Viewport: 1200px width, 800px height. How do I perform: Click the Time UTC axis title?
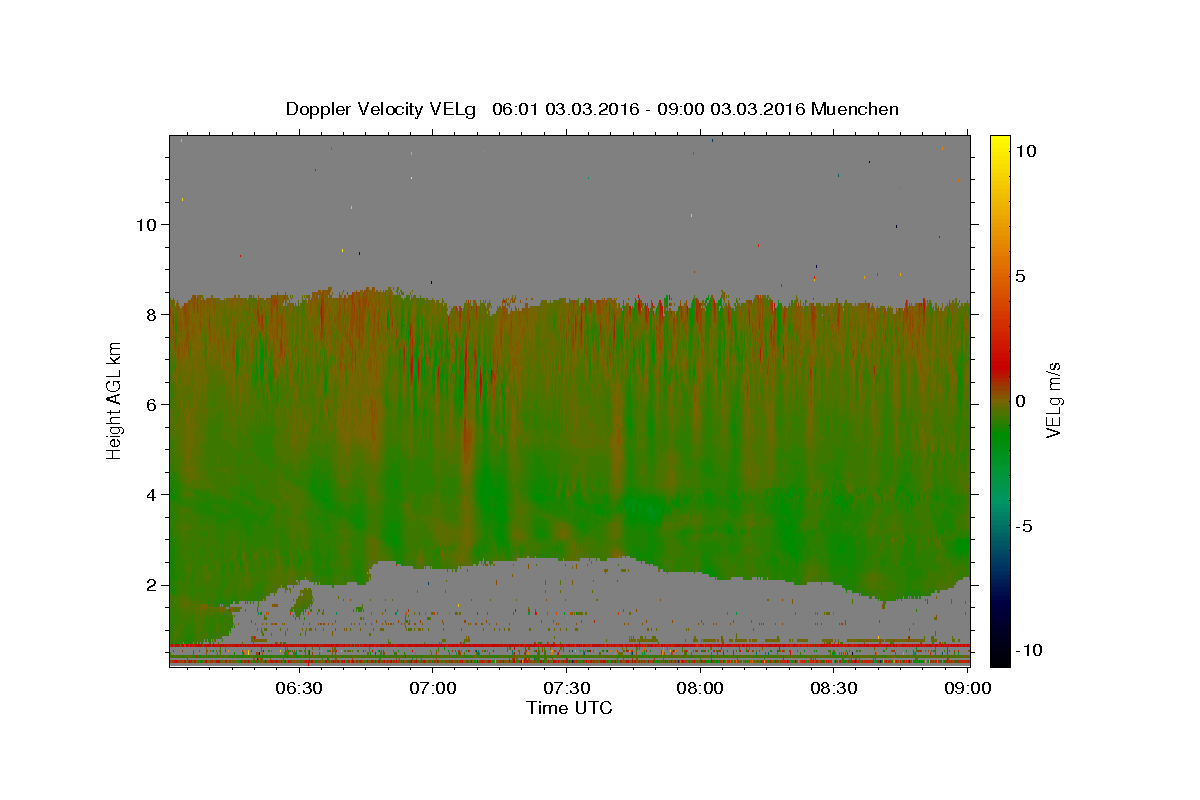click(x=569, y=708)
